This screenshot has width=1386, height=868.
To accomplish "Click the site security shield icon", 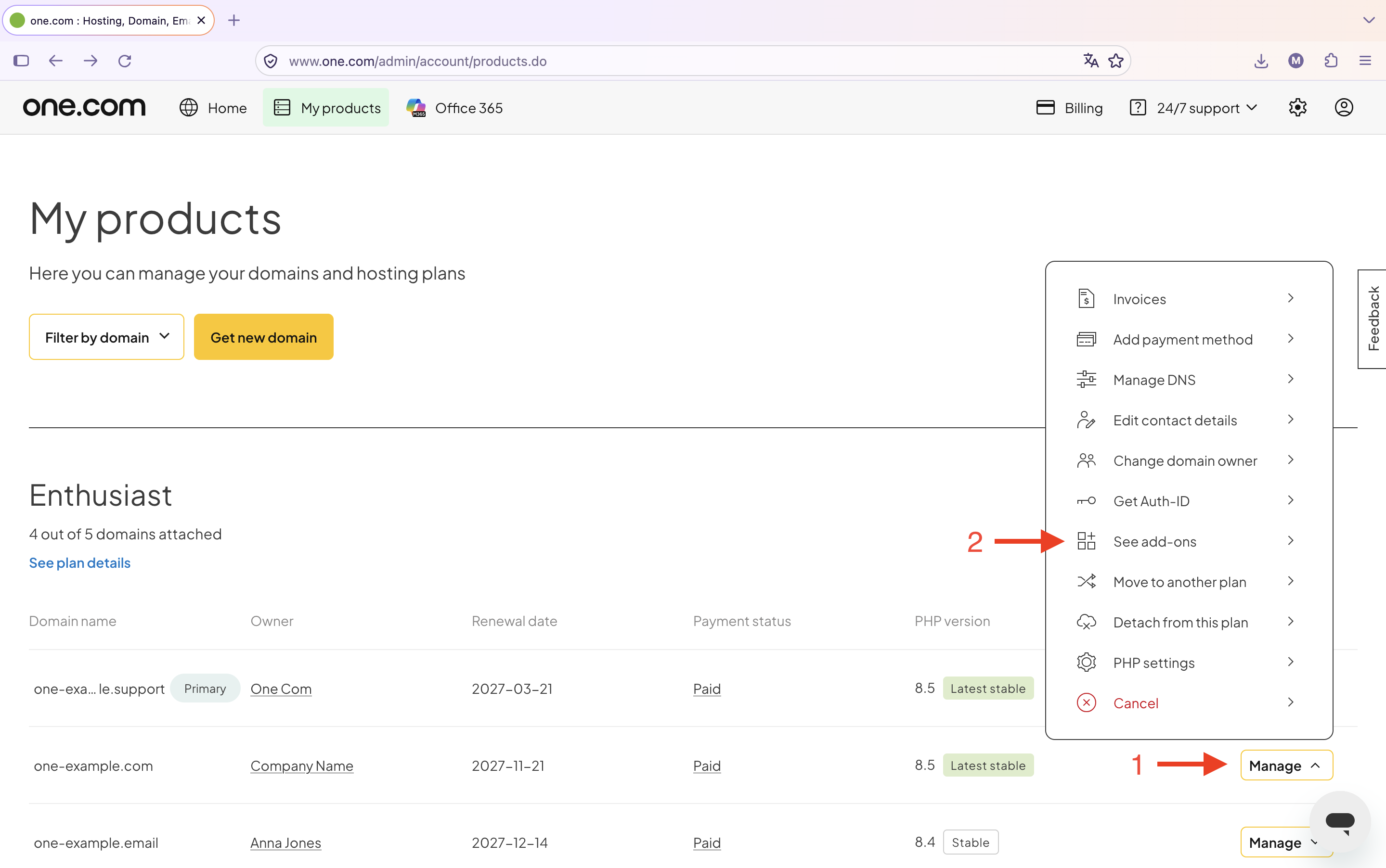I will [x=271, y=61].
